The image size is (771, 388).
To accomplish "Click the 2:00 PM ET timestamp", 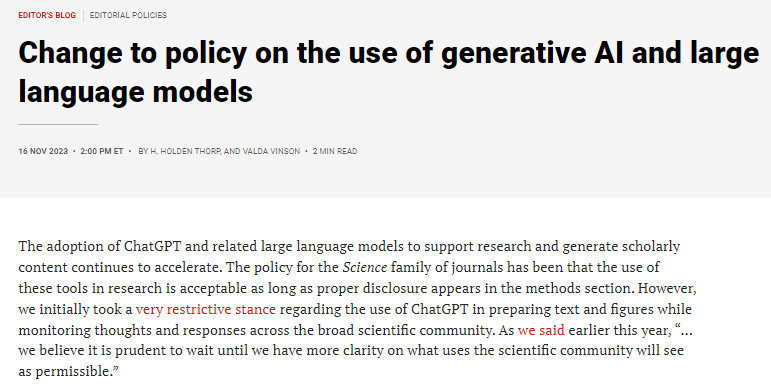I will [102, 151].
